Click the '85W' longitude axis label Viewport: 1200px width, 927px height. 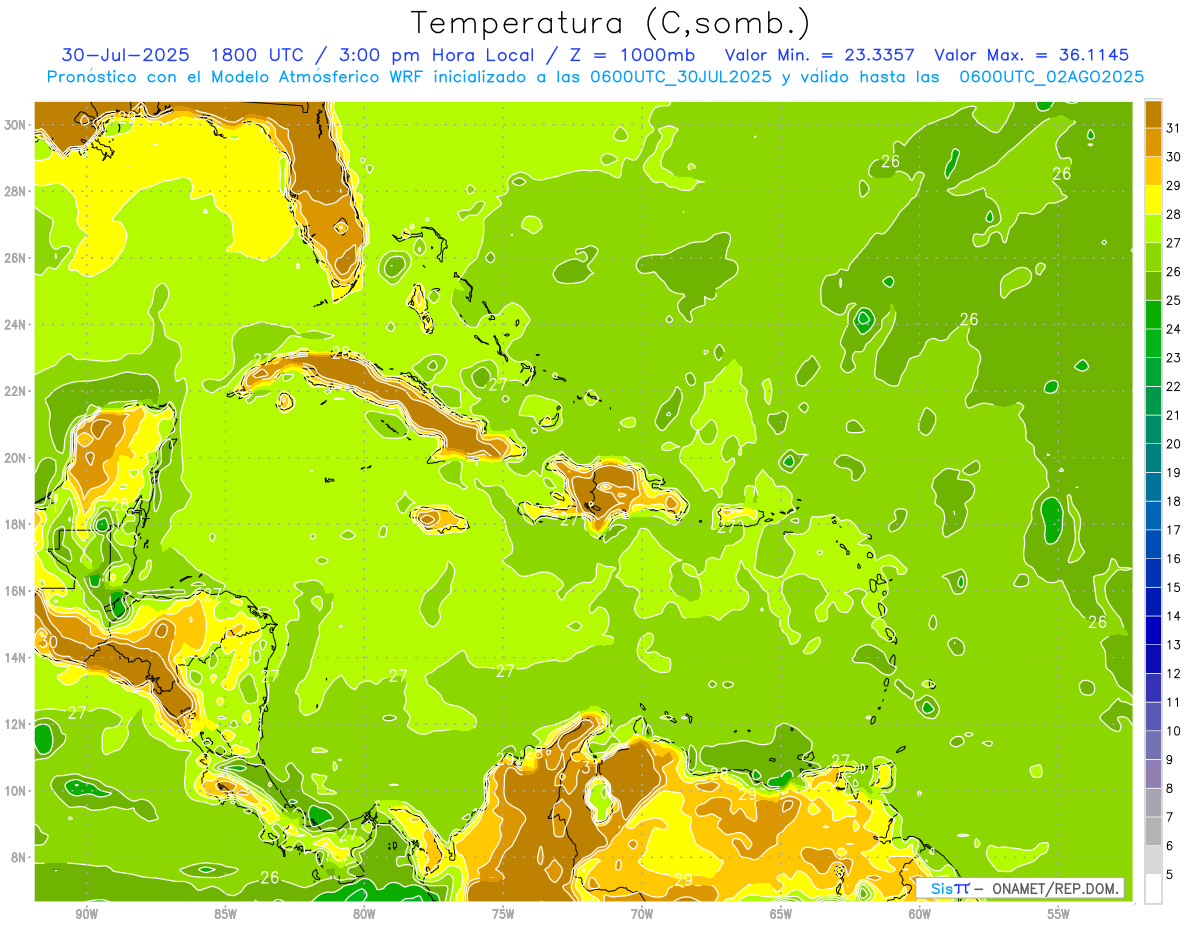(226, 915)
